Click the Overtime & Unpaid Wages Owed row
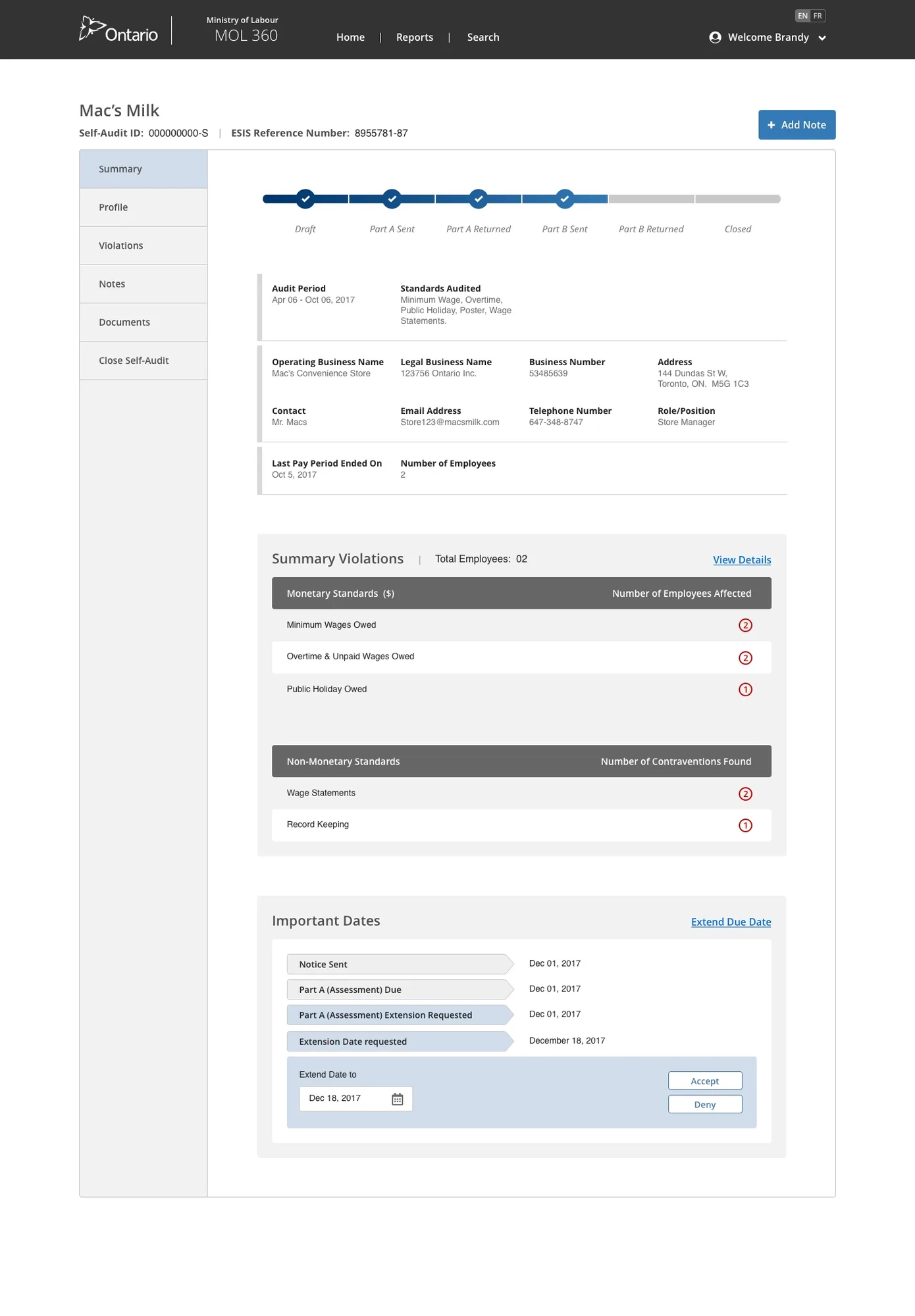Image resolution: width=915 pixels, height=1316 pixels. coord(521,657)
